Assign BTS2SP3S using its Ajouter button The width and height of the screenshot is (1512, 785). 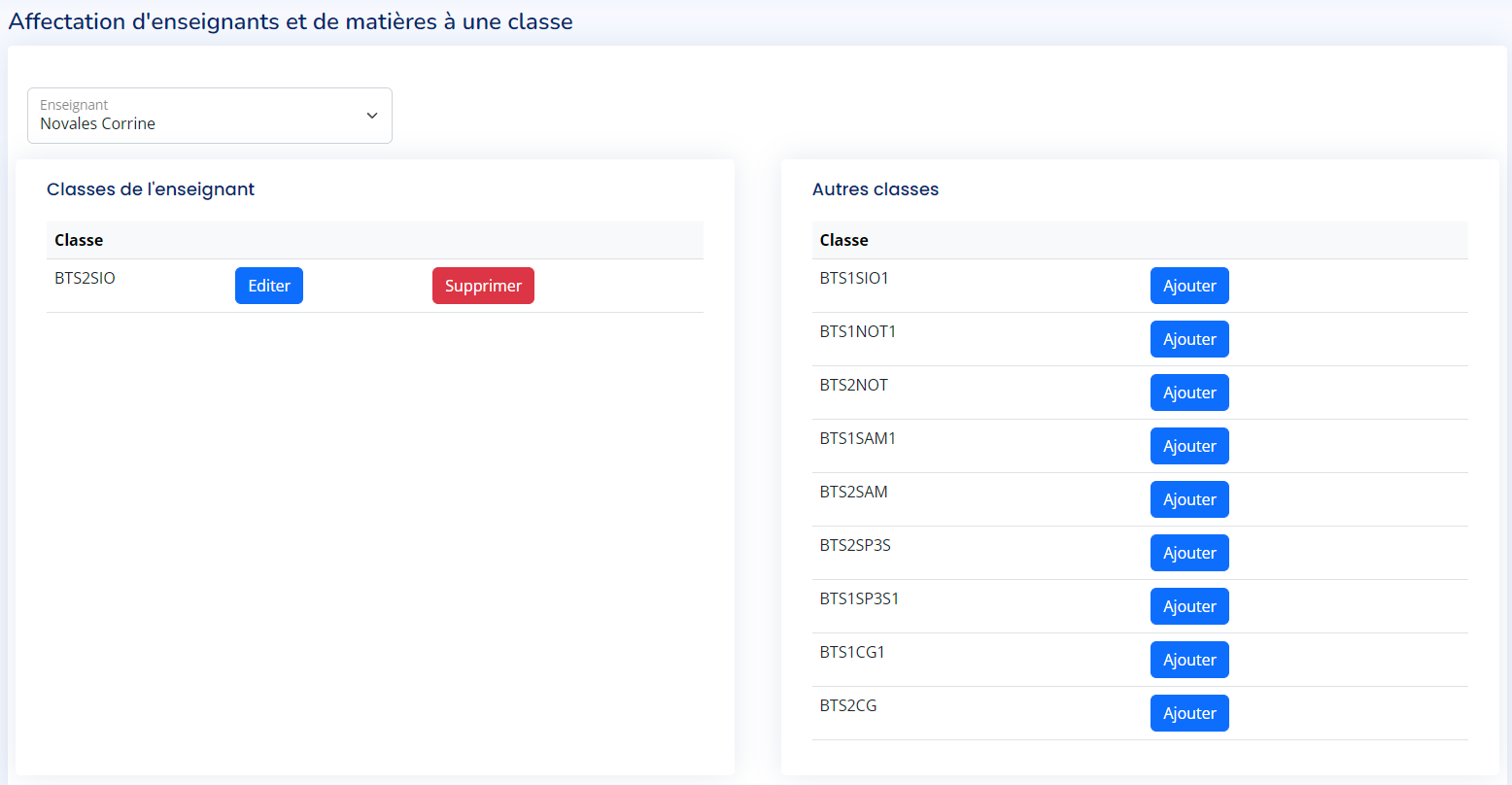1189,553
